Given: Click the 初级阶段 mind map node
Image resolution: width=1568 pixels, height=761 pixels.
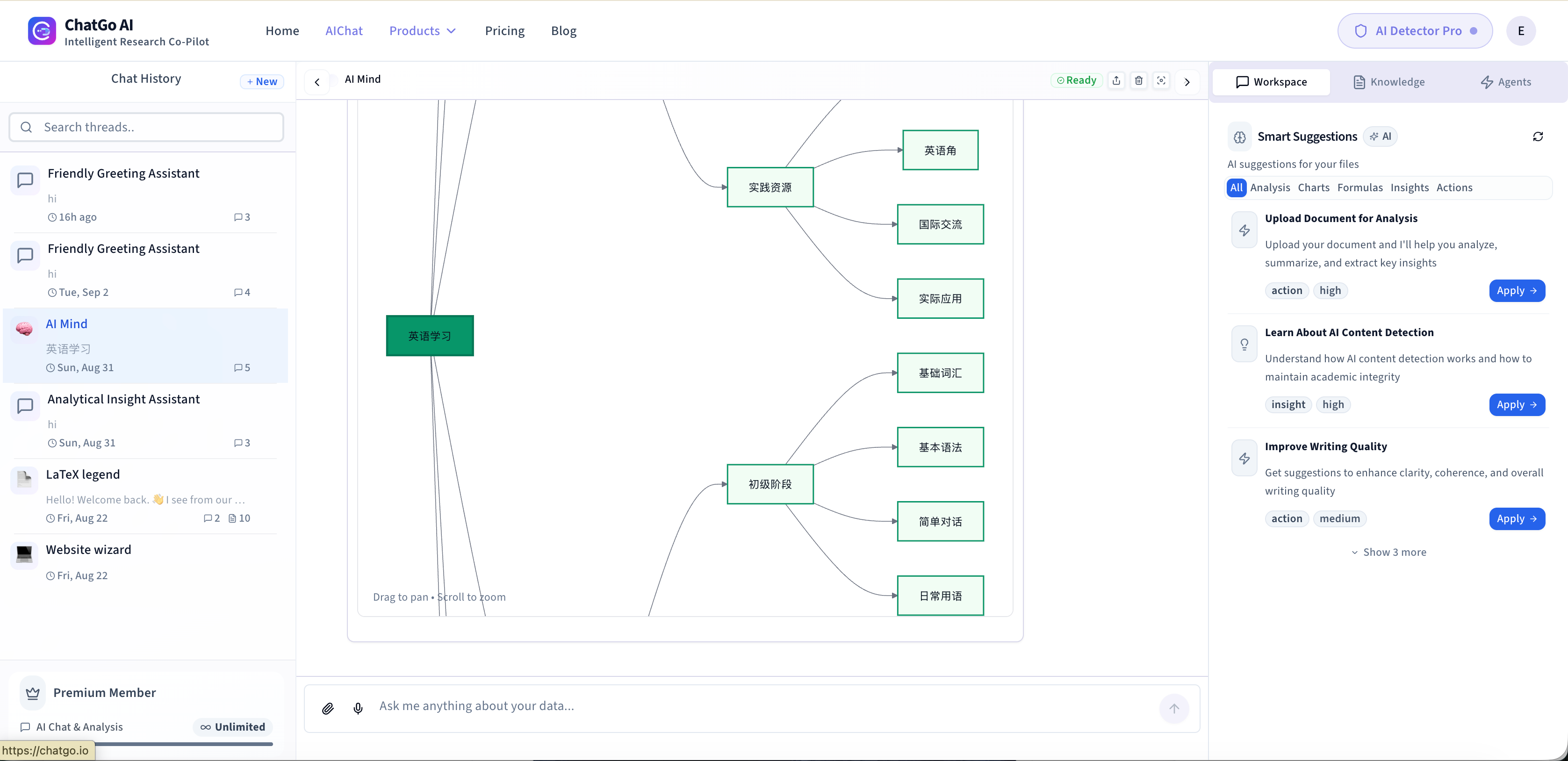Looking at the screenshot, I should pos(770,484).
